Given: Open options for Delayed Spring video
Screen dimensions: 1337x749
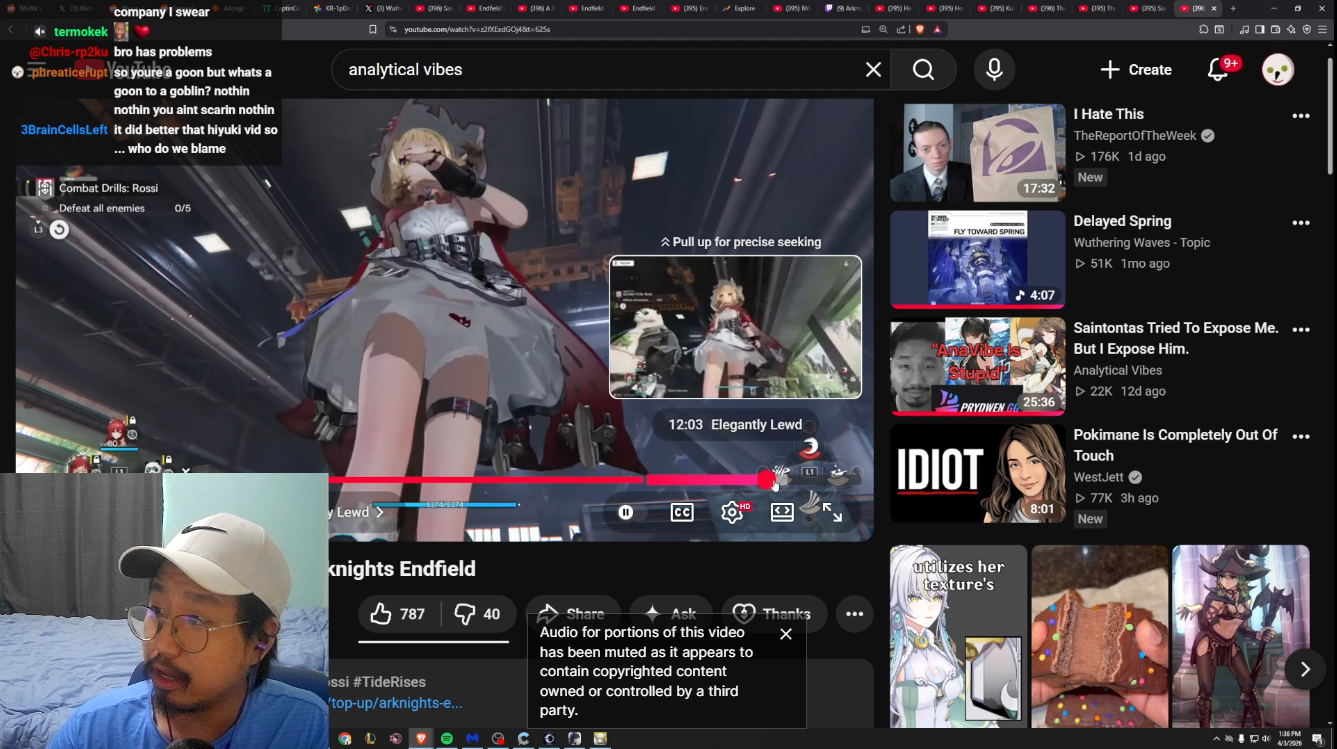Looking at the screenshot, I should (1301, 223).
